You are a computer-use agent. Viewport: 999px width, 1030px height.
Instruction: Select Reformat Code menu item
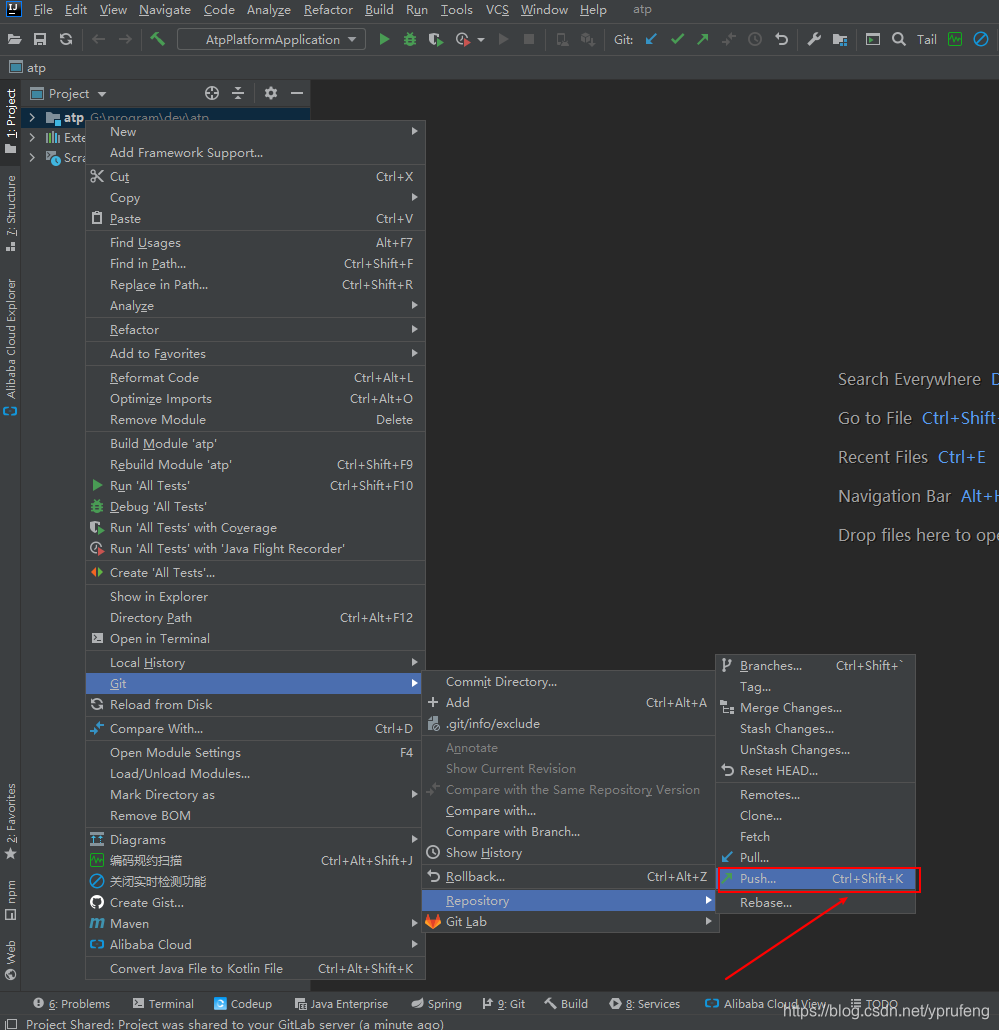click(255, 378)
